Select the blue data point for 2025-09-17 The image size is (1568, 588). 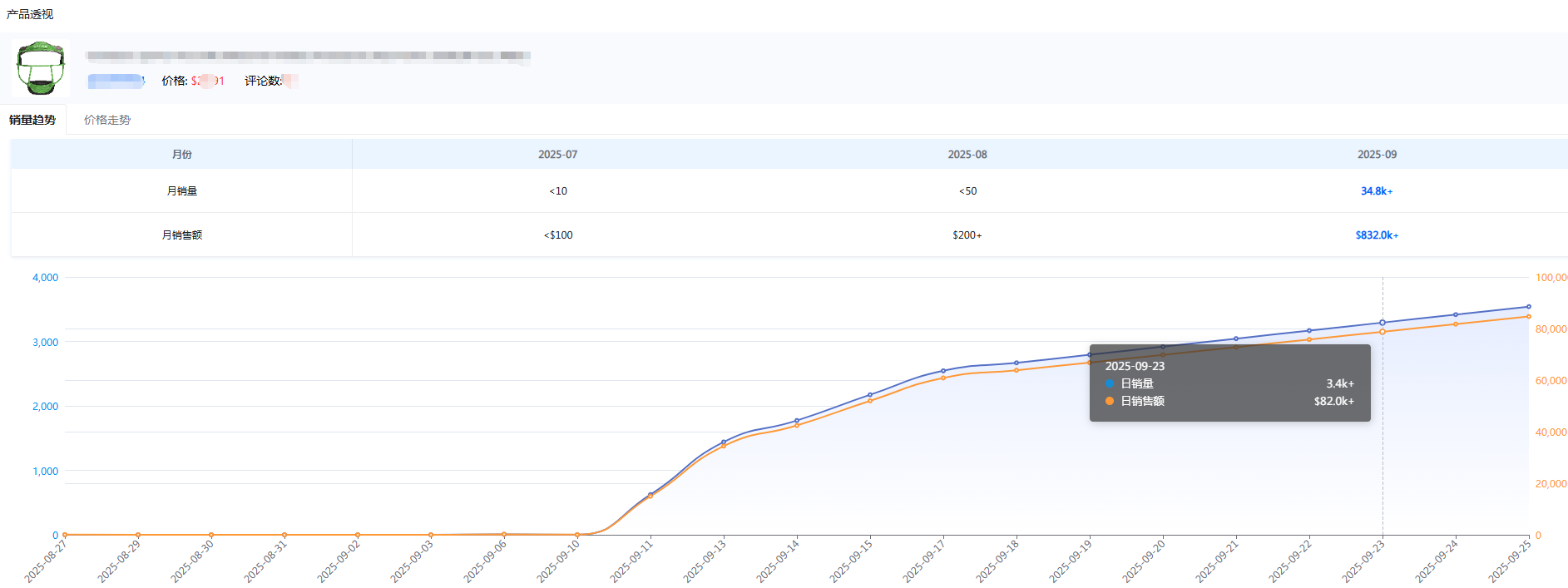click(x=943, y=371)
